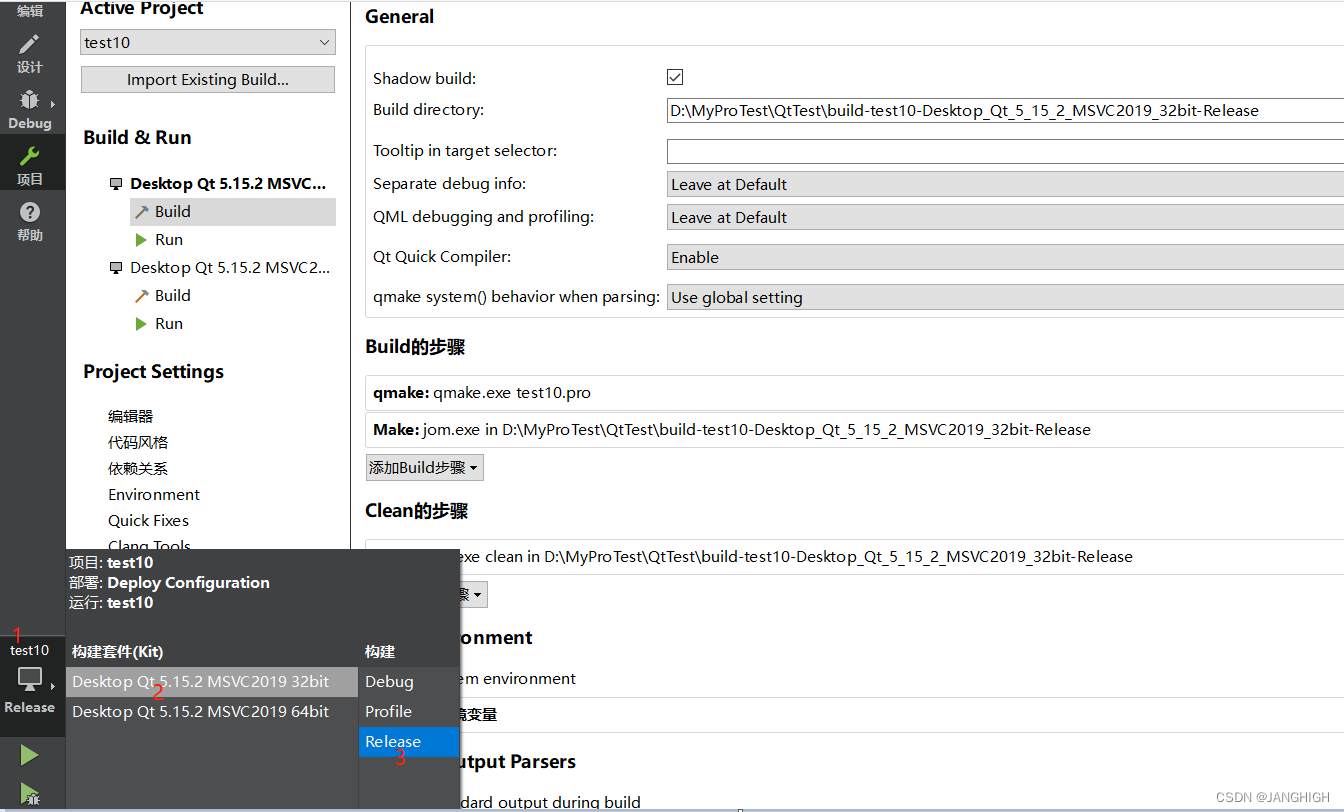Open the 帮助 (Help) mode
This screenshot has height=812, width=1344.
[x=30, y=222]
